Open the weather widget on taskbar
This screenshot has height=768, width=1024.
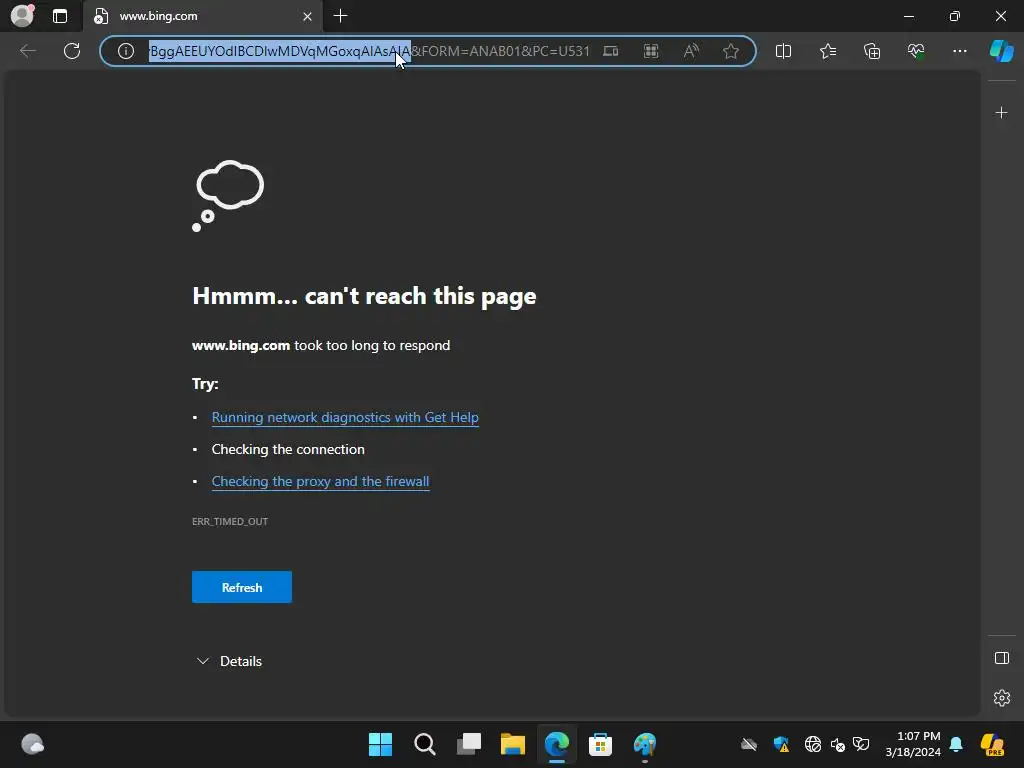32,744
